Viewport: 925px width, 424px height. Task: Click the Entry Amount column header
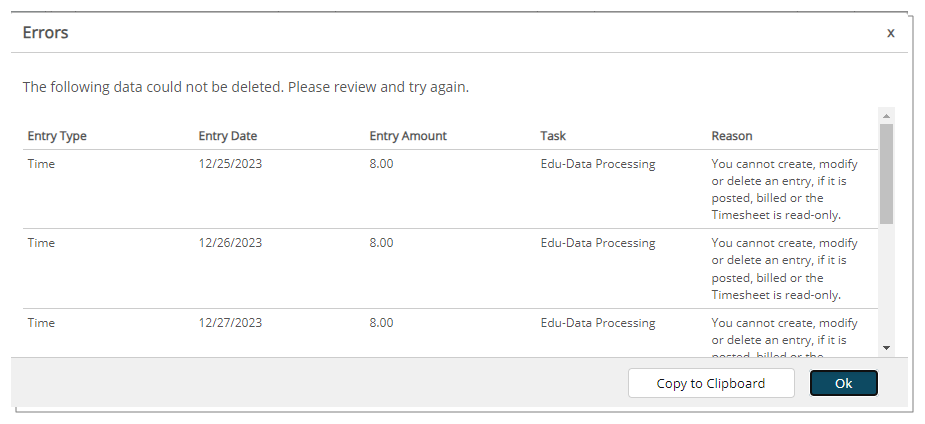pos(408,136)
